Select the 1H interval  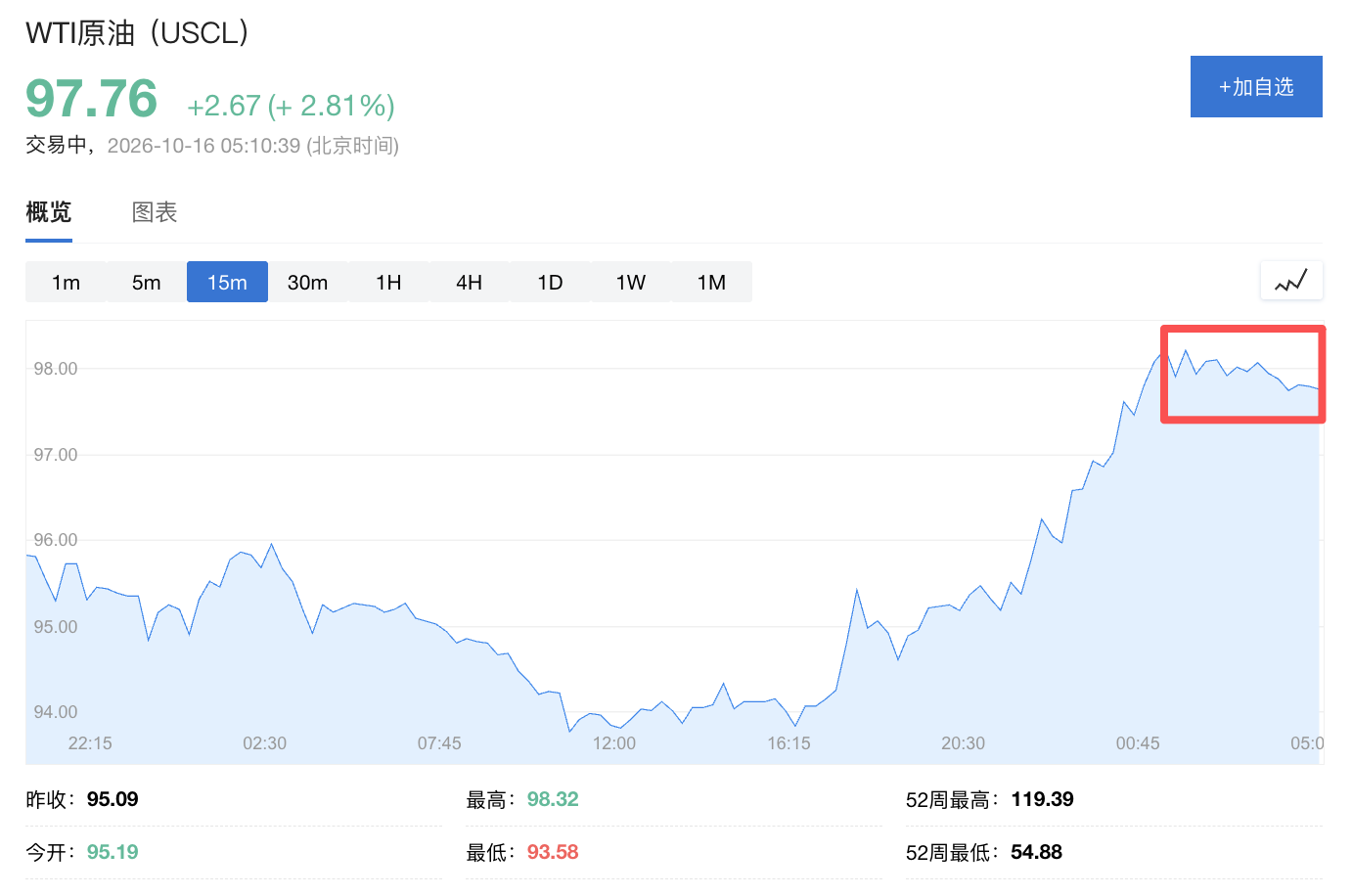pyautogui.click(x=388, y=282)
